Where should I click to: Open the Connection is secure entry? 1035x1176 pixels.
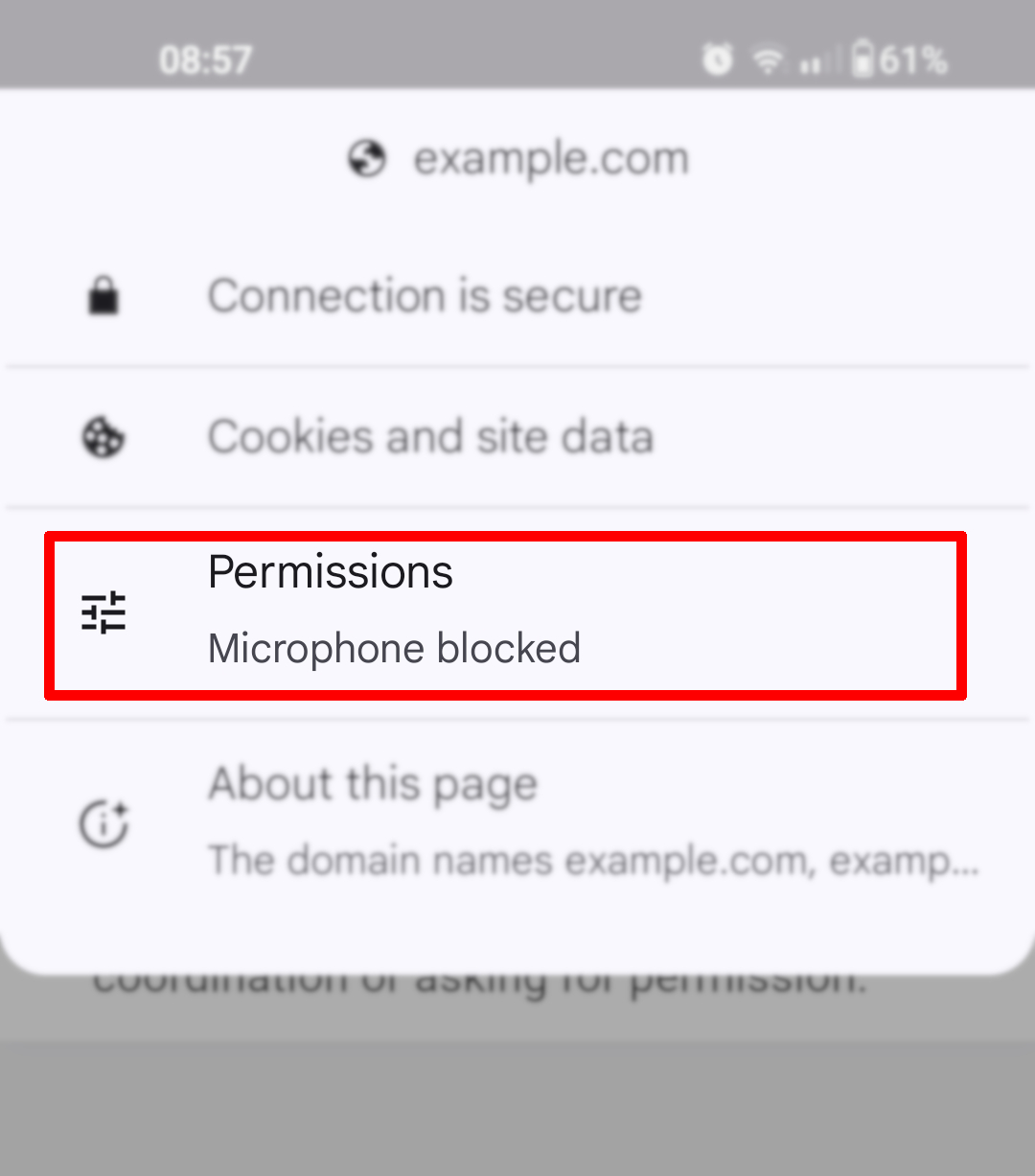425,296
